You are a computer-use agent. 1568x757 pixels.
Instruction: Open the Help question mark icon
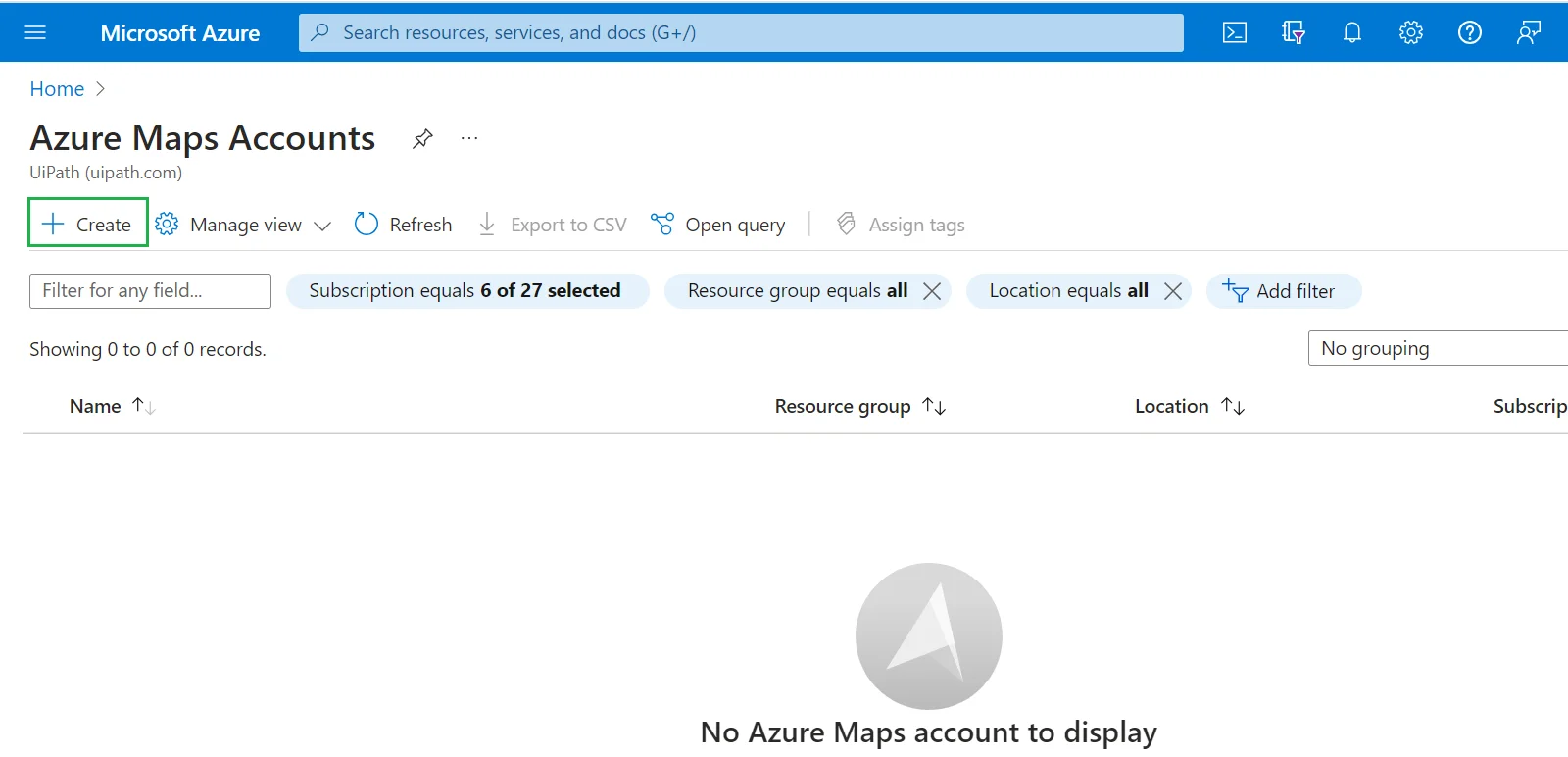(1470, 32)
